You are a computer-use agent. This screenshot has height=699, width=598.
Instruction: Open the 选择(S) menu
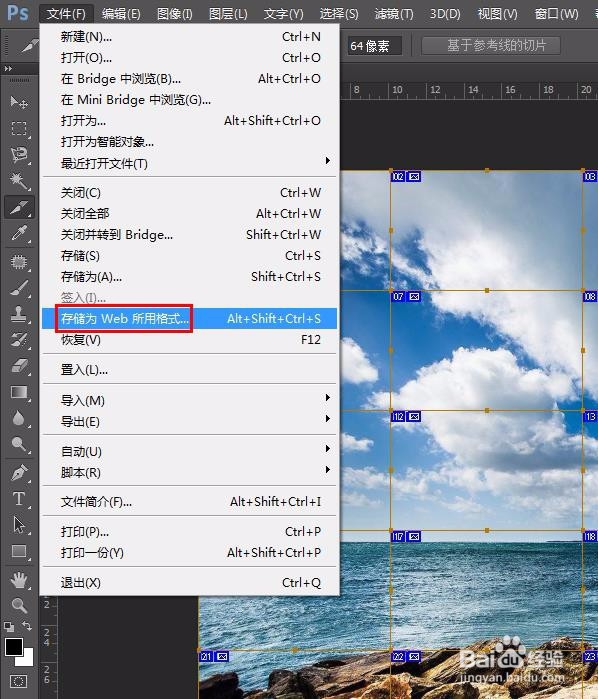coord(339,14)
